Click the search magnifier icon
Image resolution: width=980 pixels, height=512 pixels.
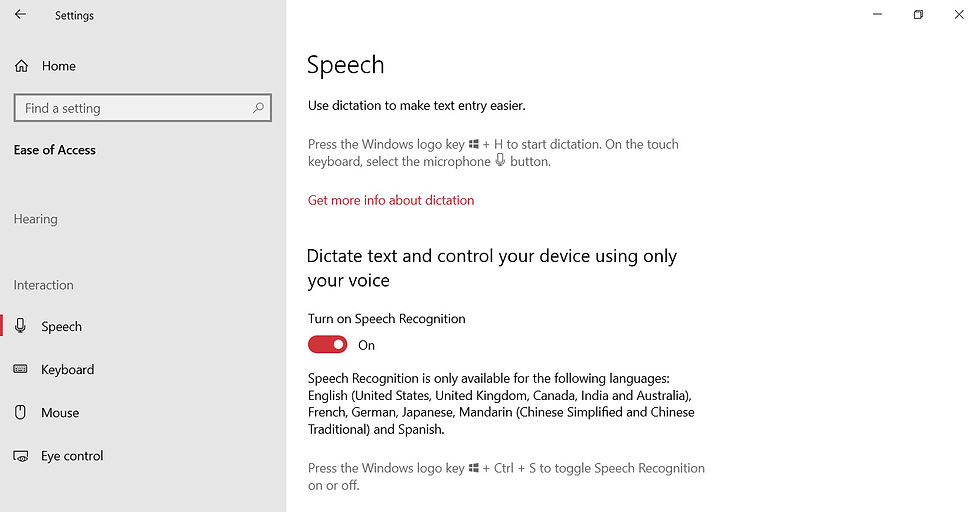258,108
